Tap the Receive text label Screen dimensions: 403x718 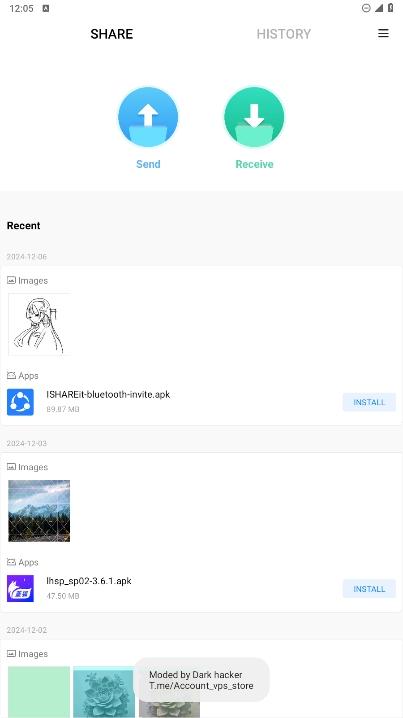tap(254, 164)
